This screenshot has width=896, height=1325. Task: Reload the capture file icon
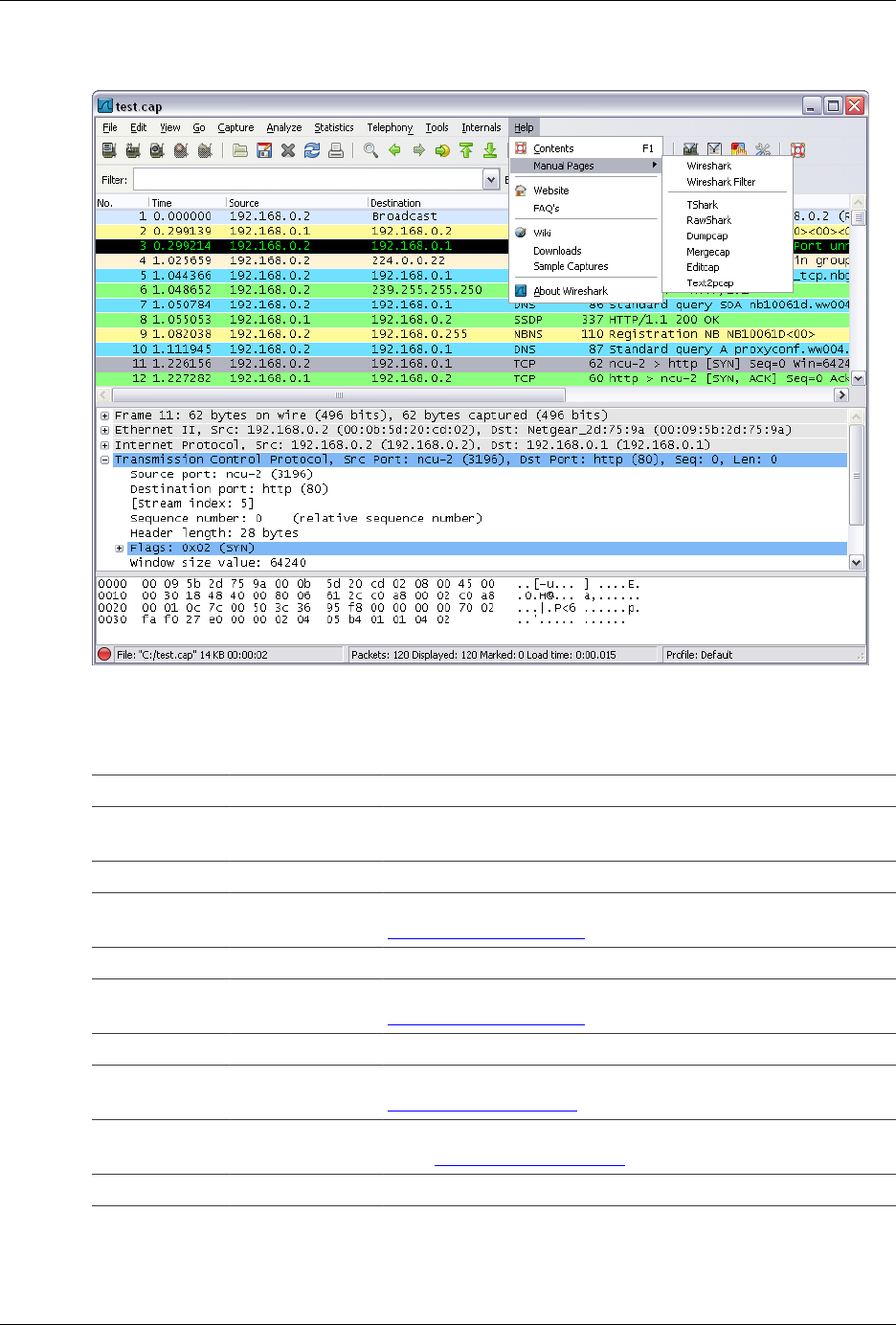pyautogui.click(x=312, y=150)
